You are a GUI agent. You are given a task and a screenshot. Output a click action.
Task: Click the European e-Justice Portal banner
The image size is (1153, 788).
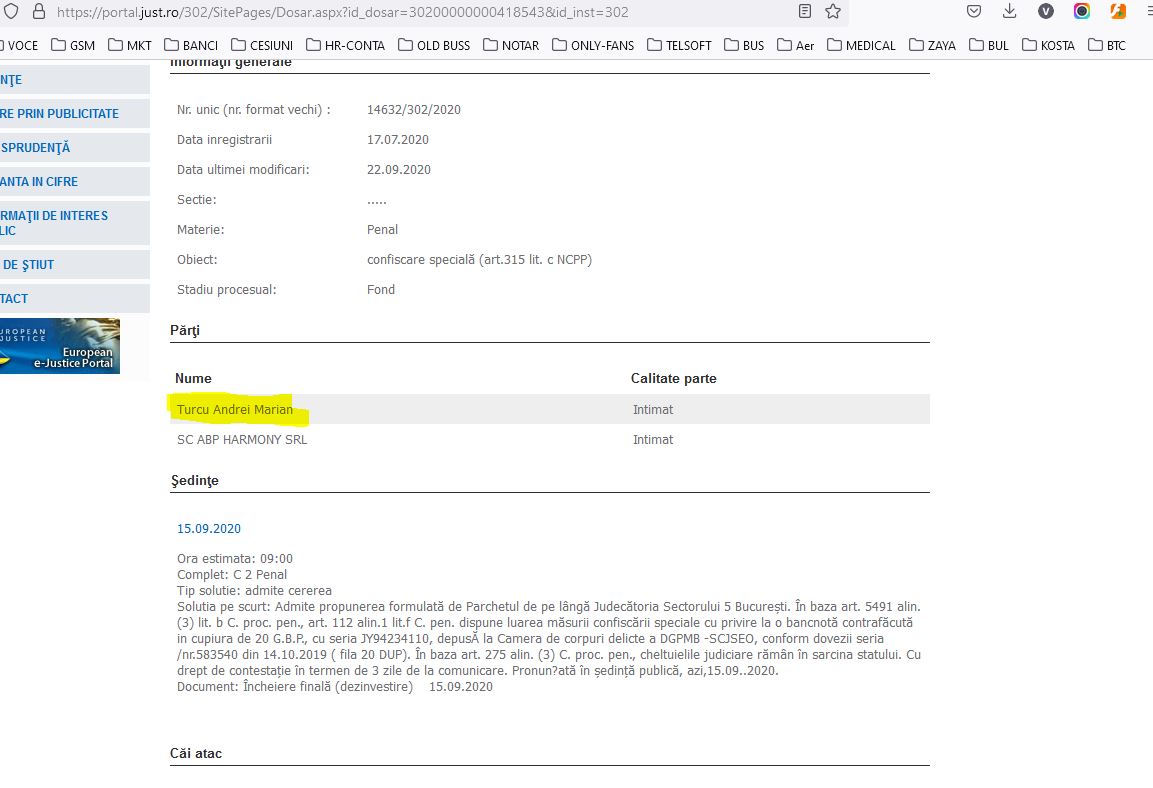click(x=60, y=346)
